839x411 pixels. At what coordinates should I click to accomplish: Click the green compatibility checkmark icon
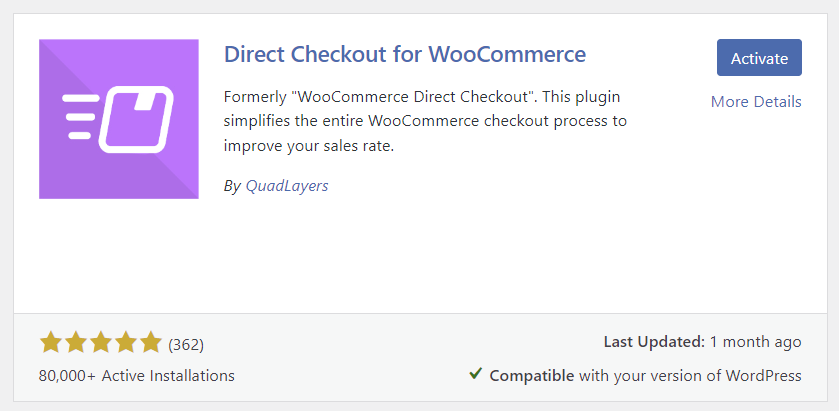476,375
